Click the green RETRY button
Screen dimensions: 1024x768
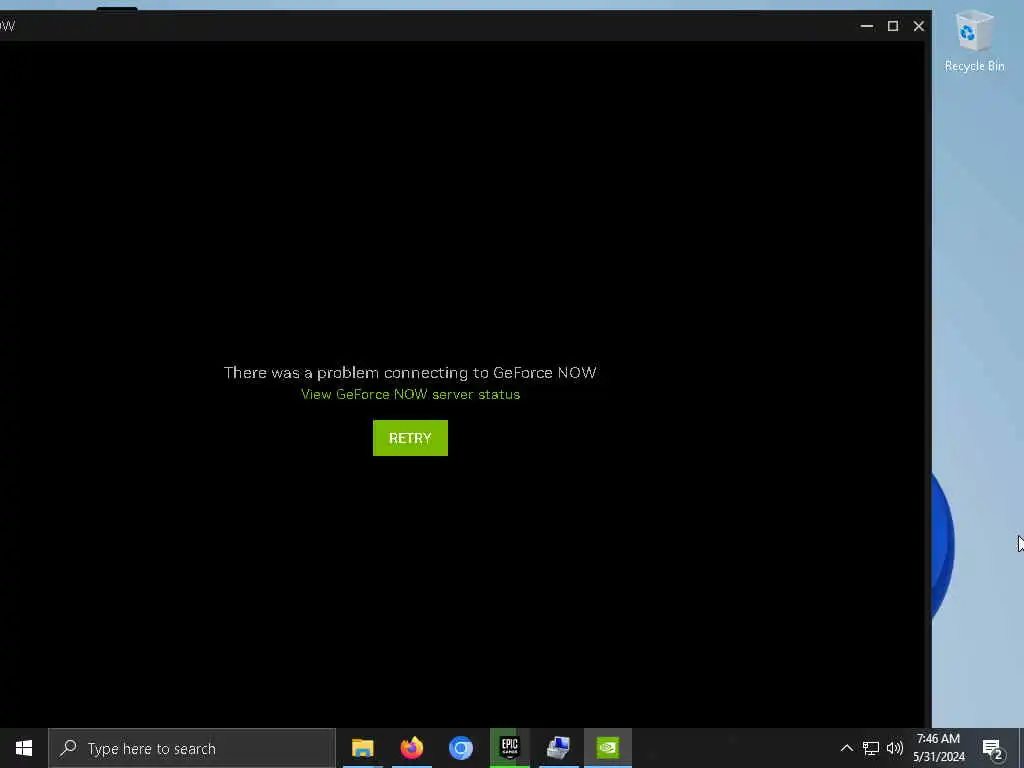click(x=410, y=438)
